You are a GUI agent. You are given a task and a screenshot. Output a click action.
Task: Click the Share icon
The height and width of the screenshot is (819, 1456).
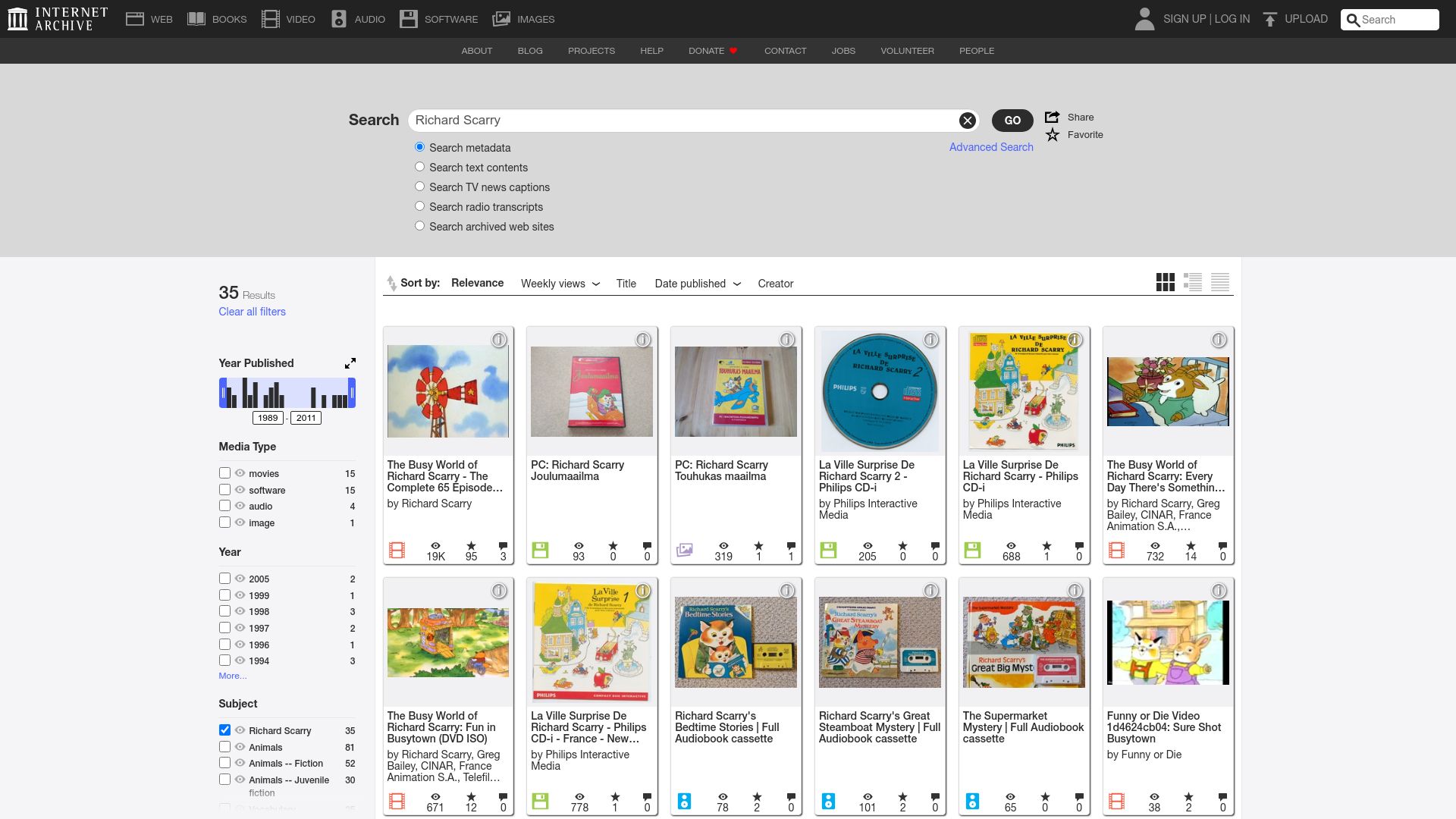pos(1052,117)
